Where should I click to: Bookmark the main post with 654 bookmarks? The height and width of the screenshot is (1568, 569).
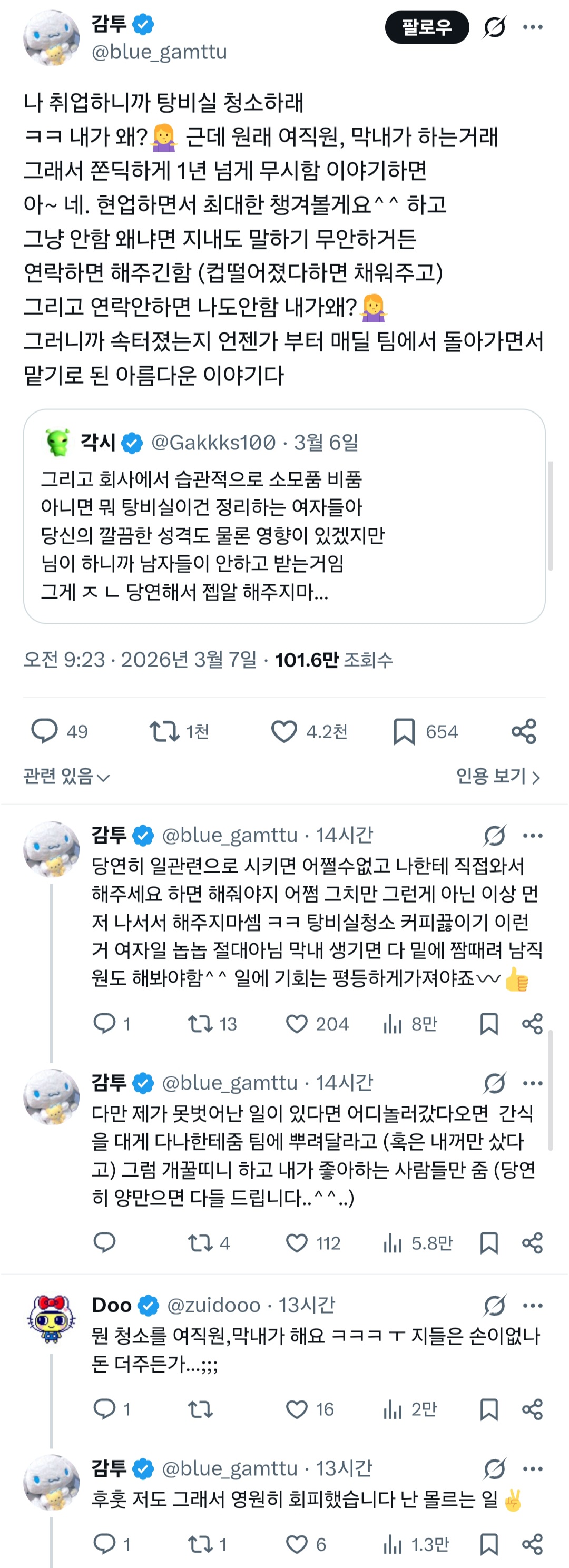point(404,731)
